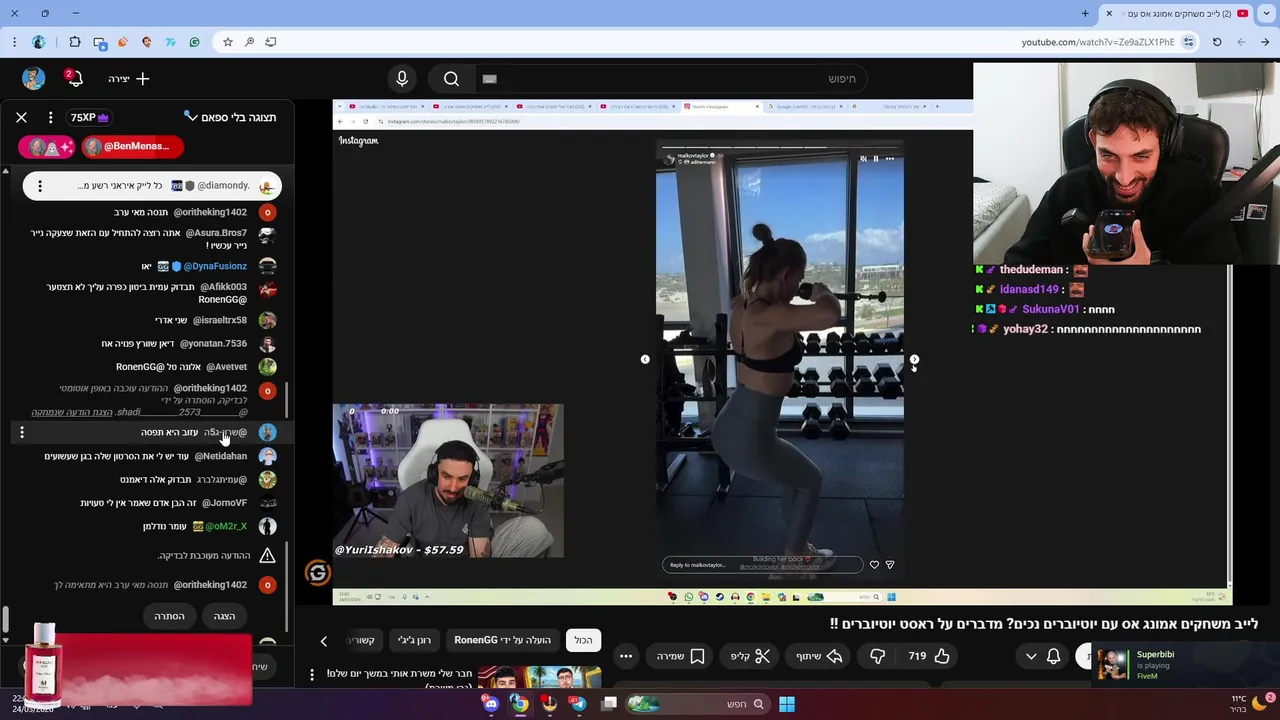Open live chat options three dots

tap(50, 117)
